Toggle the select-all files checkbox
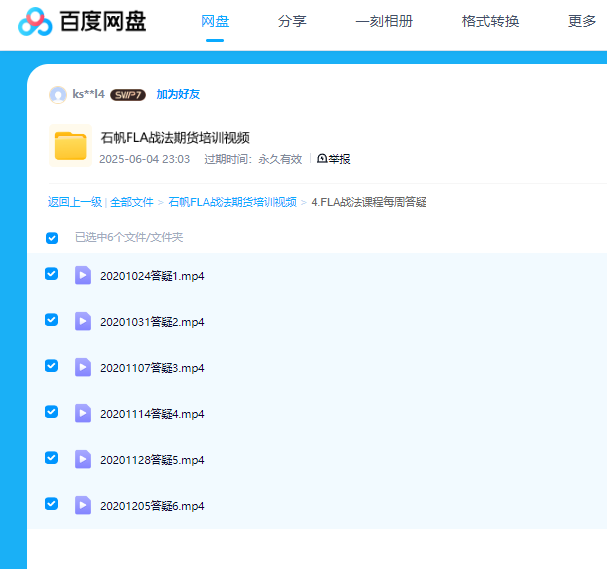 pyautogui.click(x=52, y=238)
